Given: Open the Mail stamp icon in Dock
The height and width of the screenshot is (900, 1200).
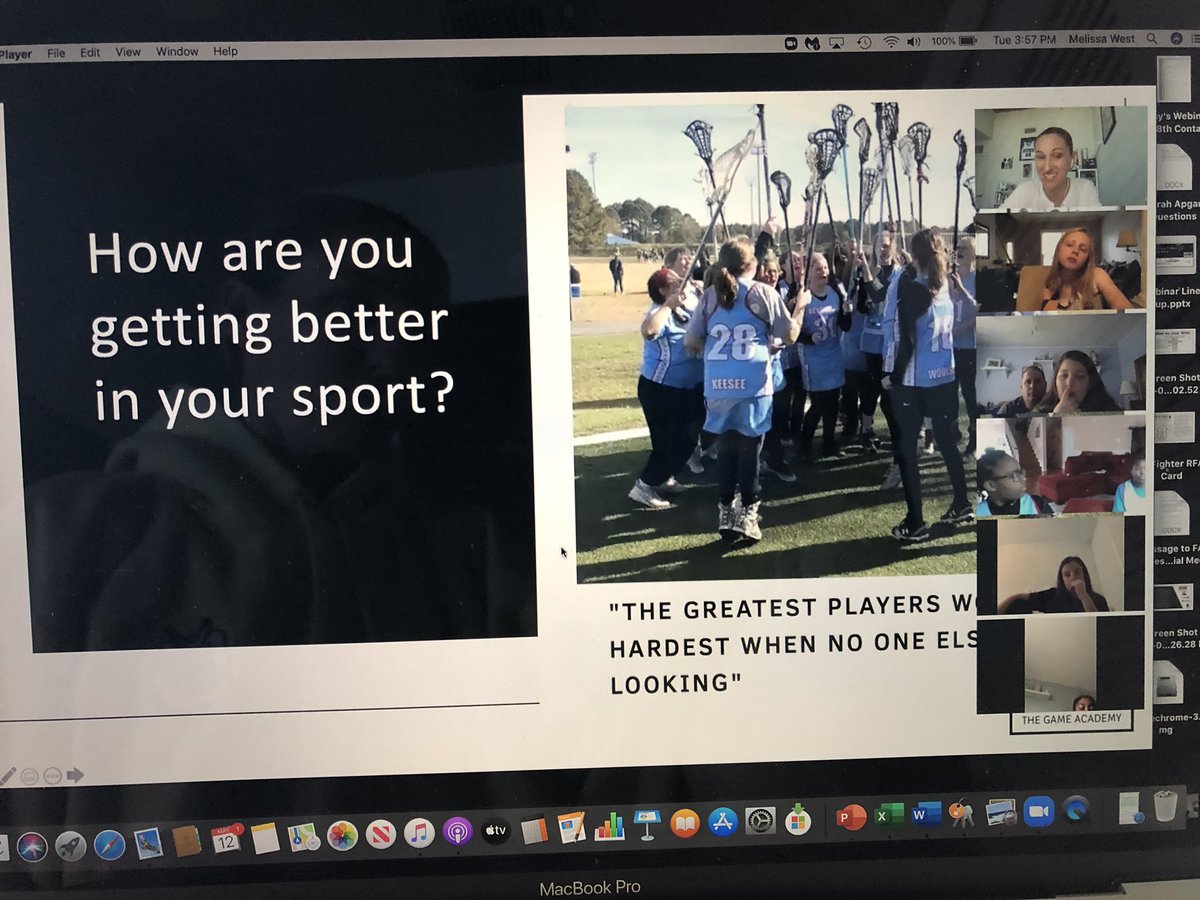Looking at the screenshot, I should [x=148, y=843].
